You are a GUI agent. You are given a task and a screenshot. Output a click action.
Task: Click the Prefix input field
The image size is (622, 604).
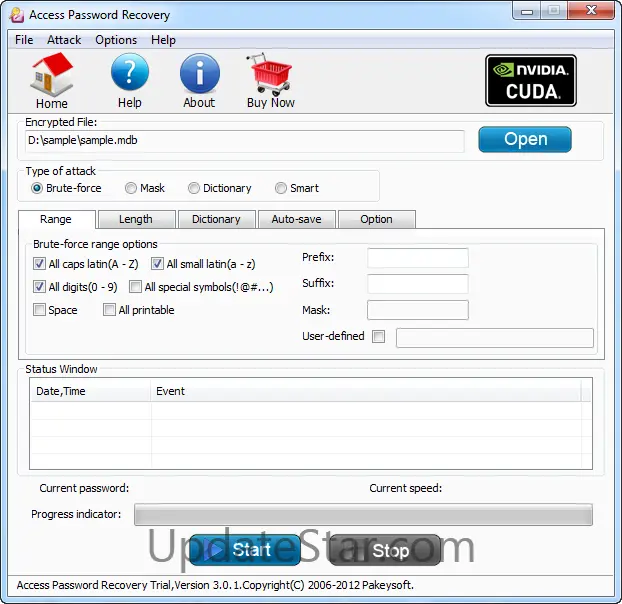pos(418,258)
